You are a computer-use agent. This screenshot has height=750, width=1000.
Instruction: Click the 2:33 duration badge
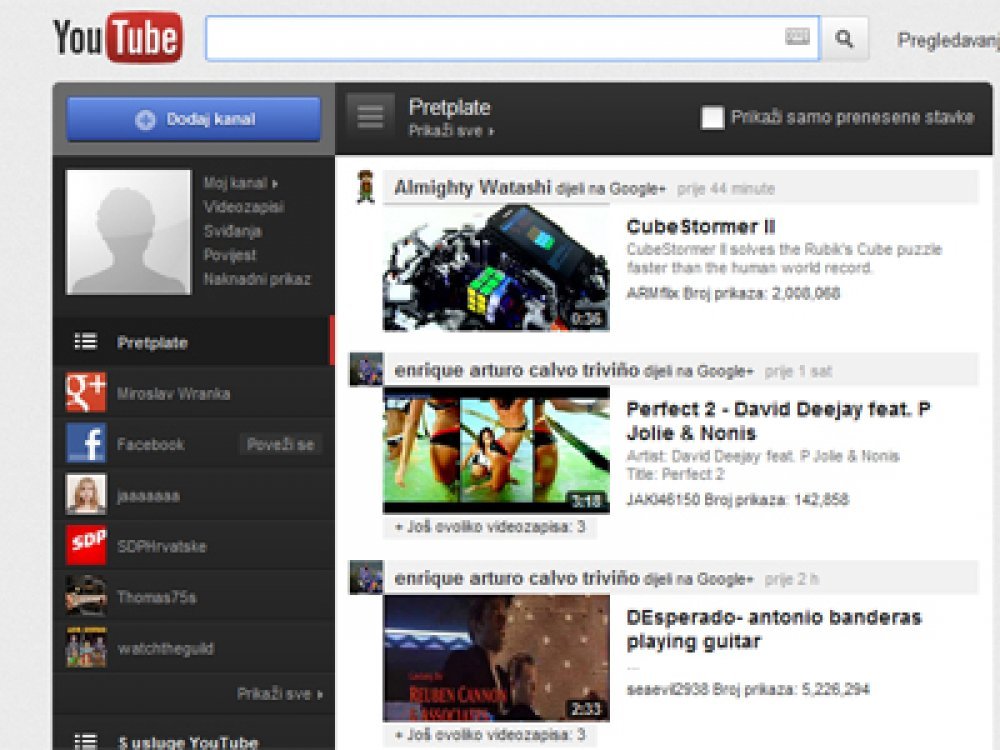[585, 709]
